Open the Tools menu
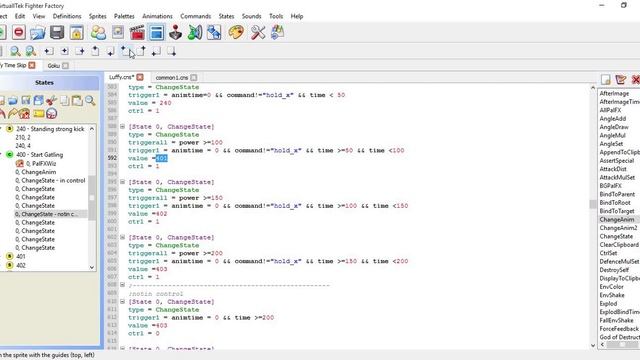The width and height of the screenshot is (640, 360). click(x=276, y=16)
